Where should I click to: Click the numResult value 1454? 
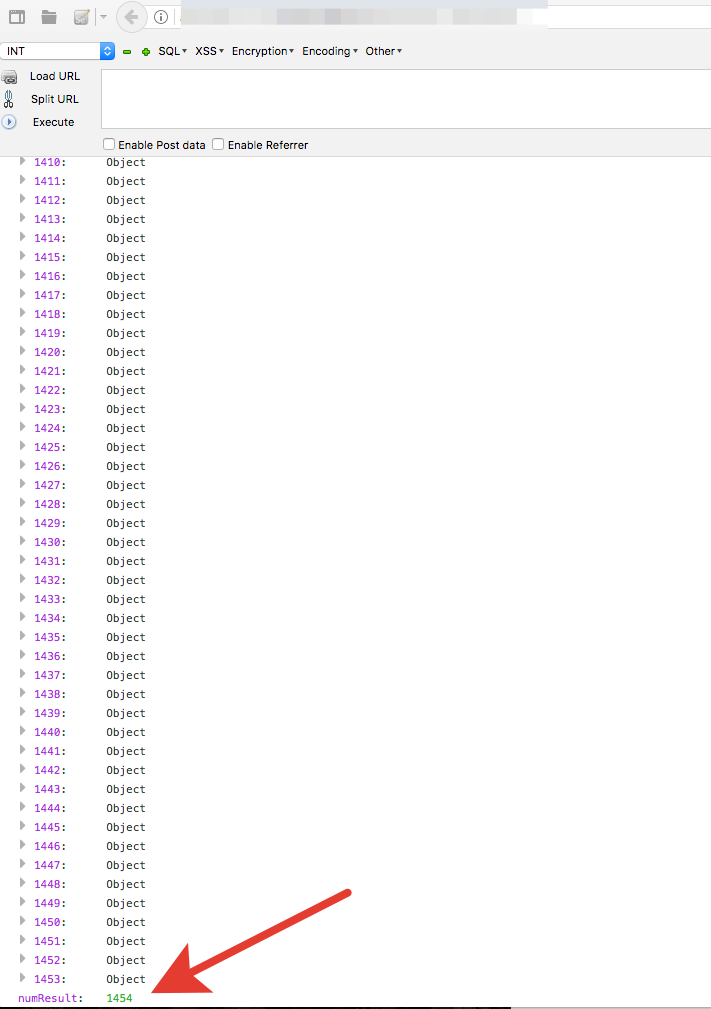pyautogui.click(x=119, y=998)
